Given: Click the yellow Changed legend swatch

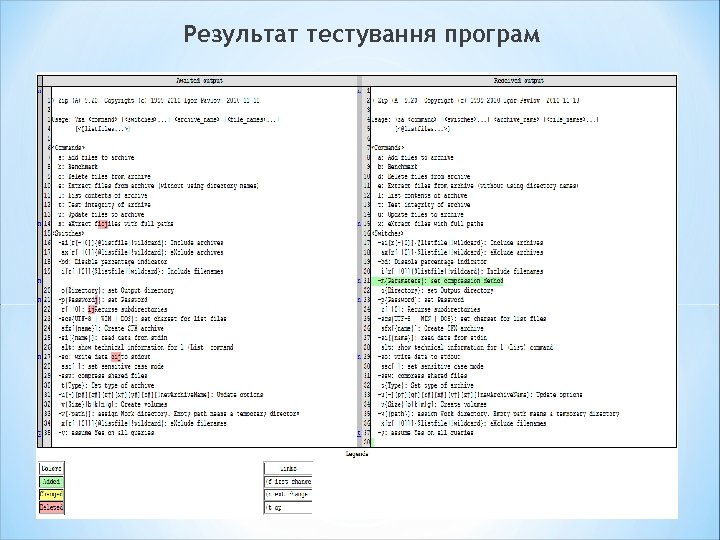Looking at the screenshot, I should 51,495.
